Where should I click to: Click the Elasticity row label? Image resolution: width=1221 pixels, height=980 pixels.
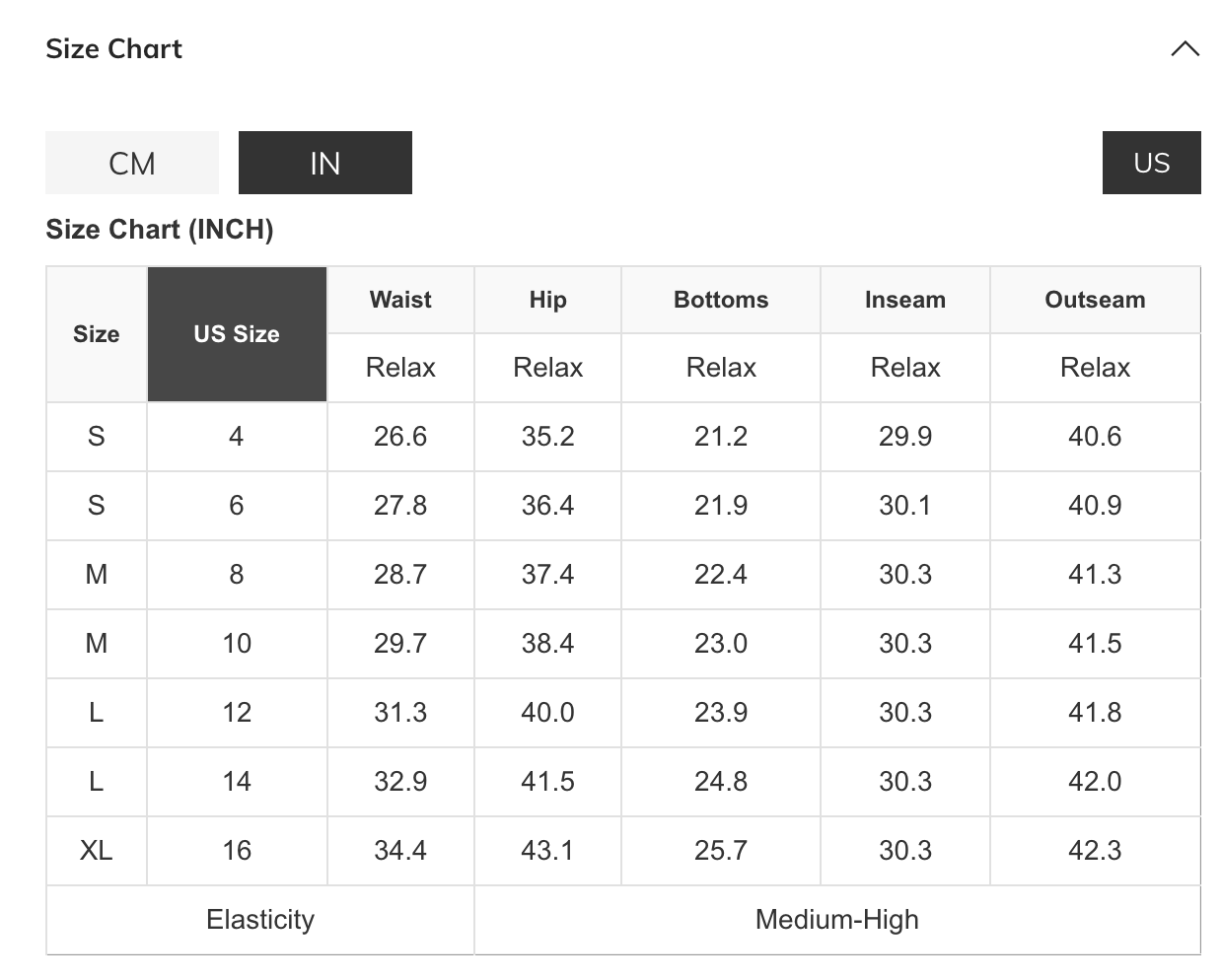pos(260,920)
